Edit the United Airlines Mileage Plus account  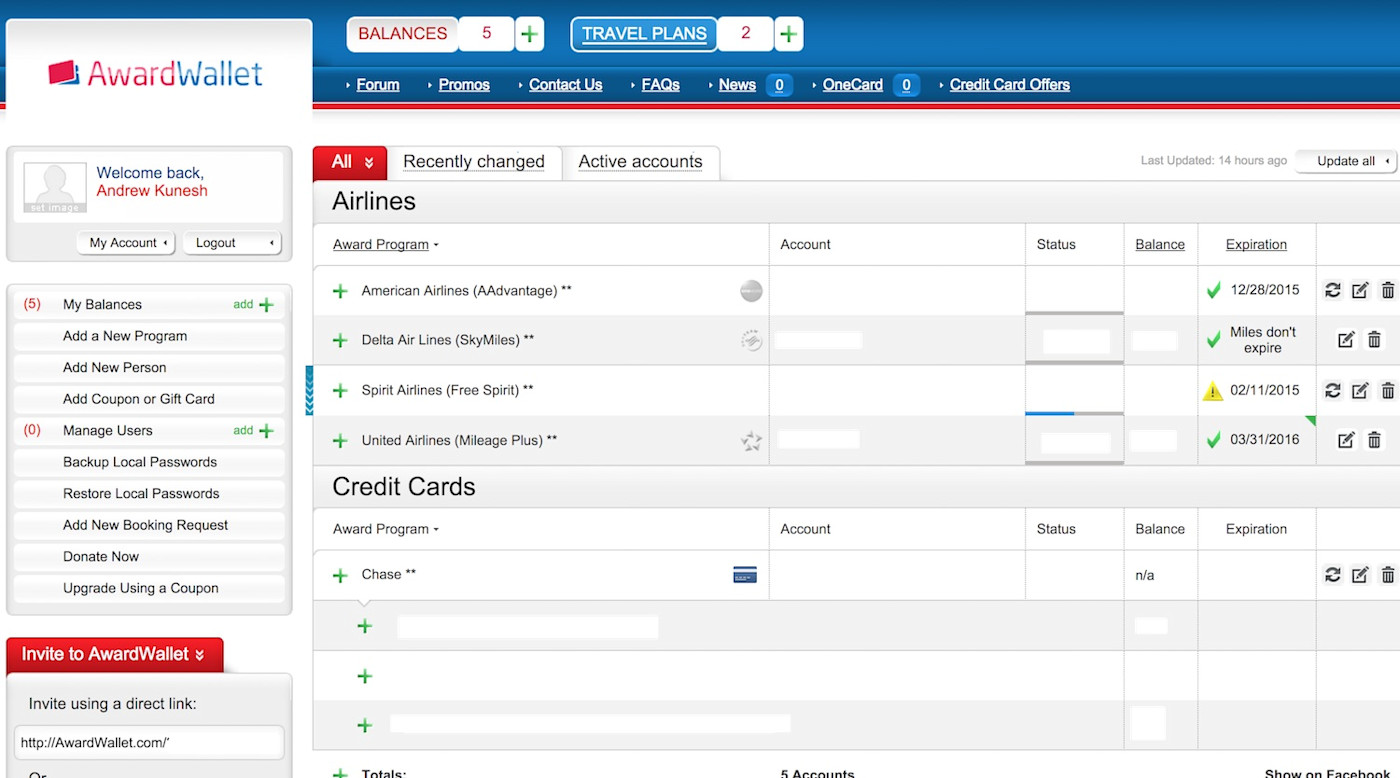(1346, 440)
